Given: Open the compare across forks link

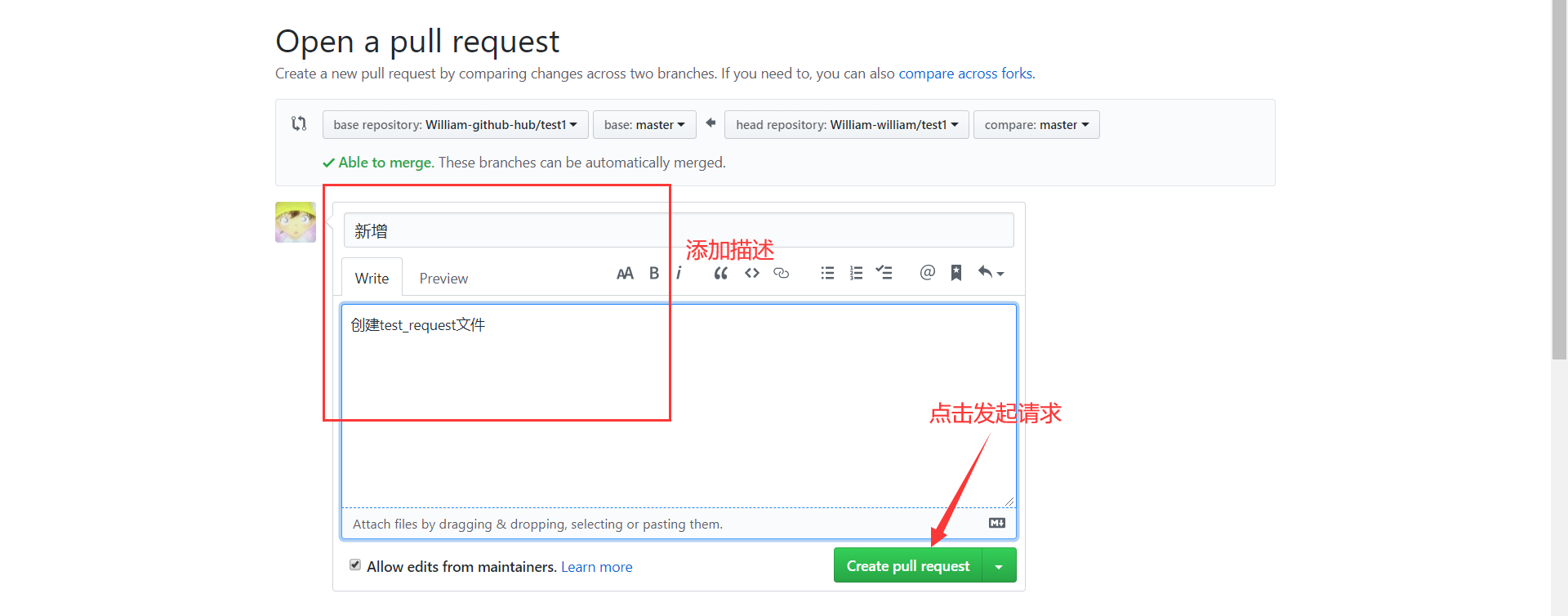Looking at the screenshot, I should pyautogui.click(x=965, y=74).
